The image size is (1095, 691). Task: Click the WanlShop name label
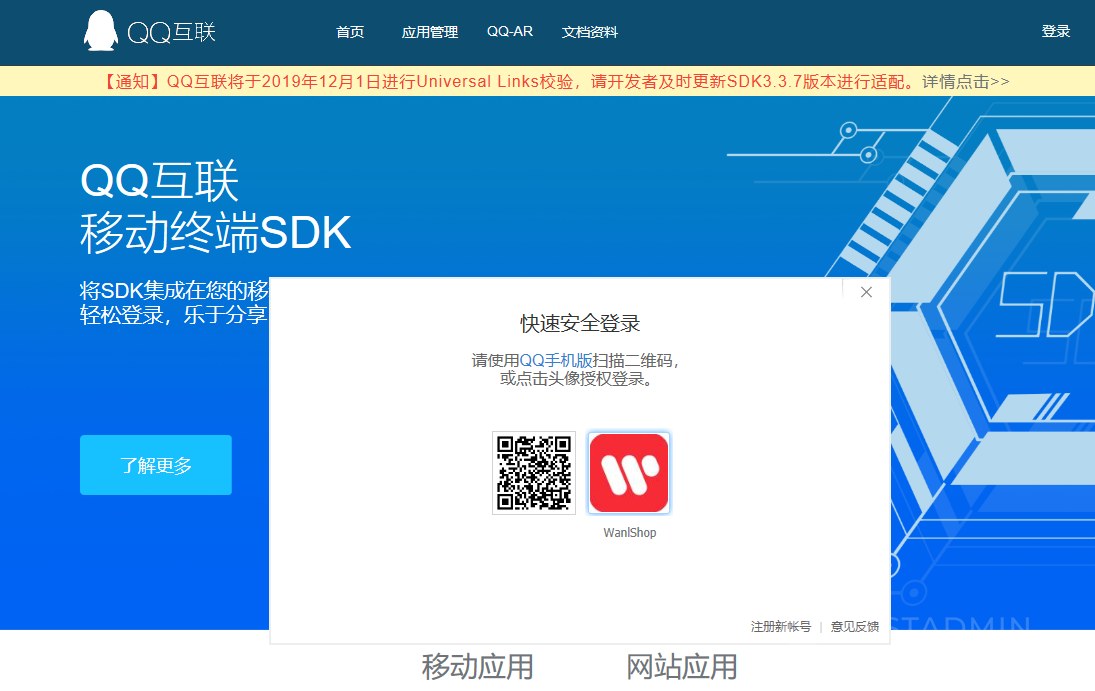click(630, 532)
